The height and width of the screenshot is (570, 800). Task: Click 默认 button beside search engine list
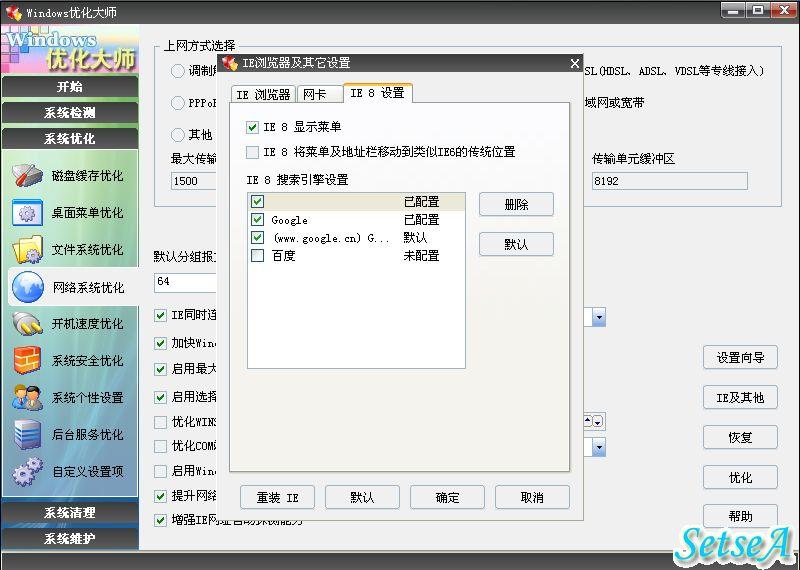(x=516, y=244)
